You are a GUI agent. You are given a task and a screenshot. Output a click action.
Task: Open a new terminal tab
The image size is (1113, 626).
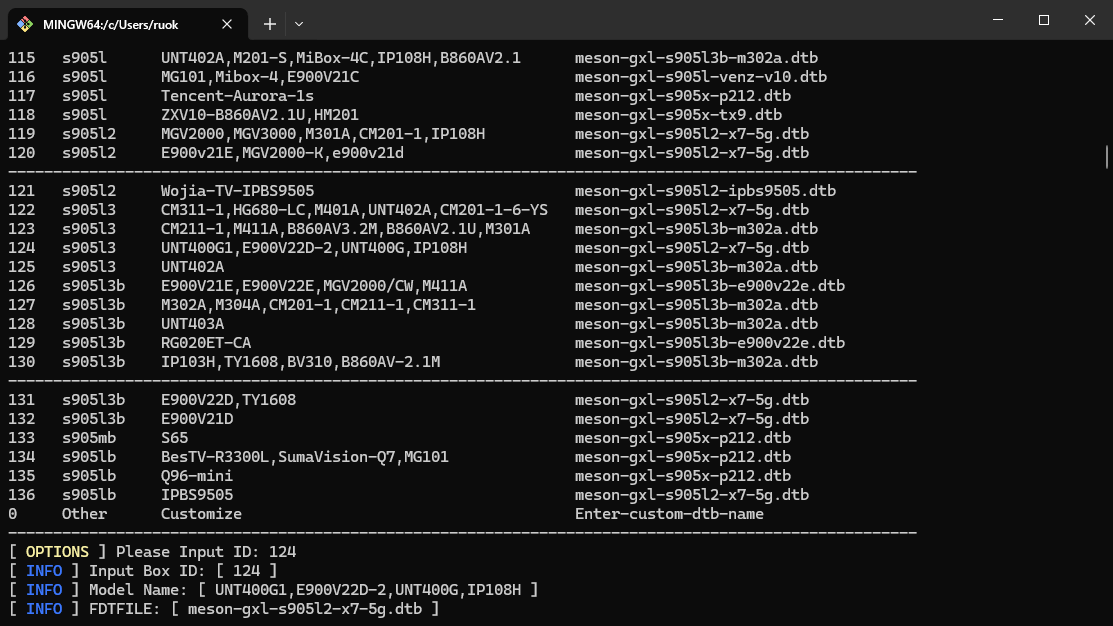[270, 23]
